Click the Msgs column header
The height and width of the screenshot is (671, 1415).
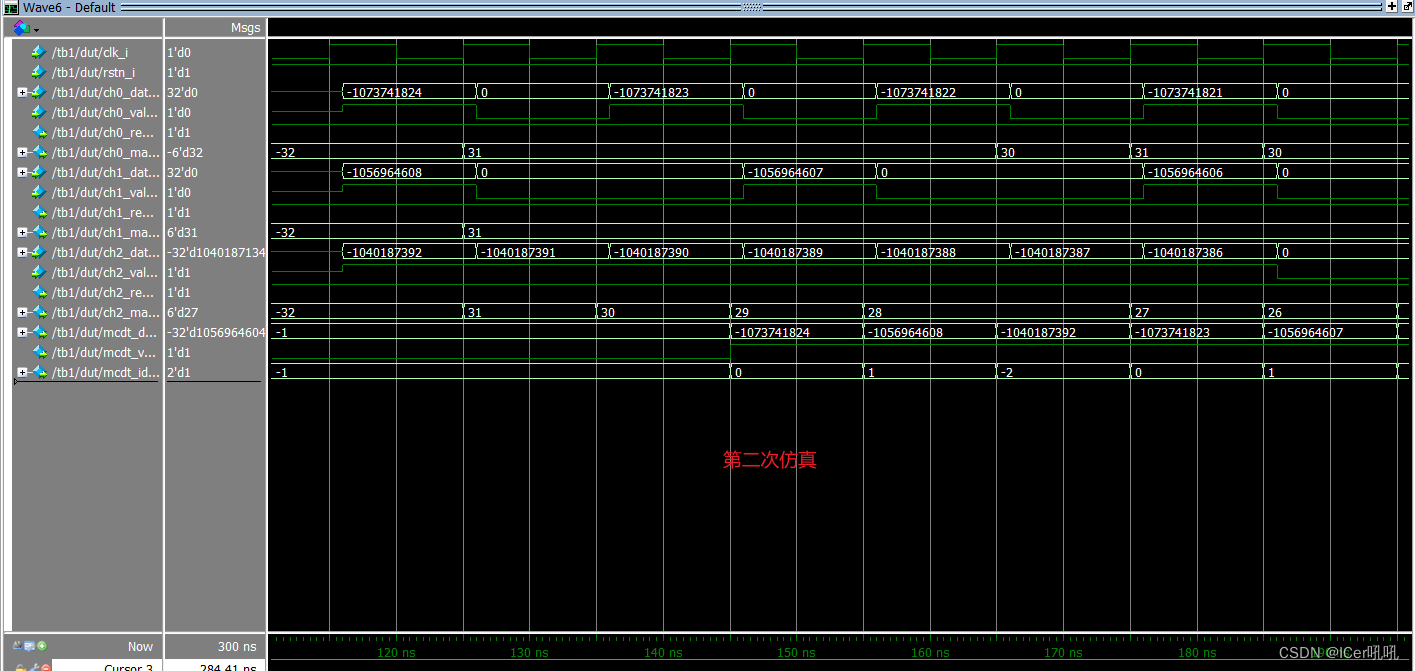(245, 28)
